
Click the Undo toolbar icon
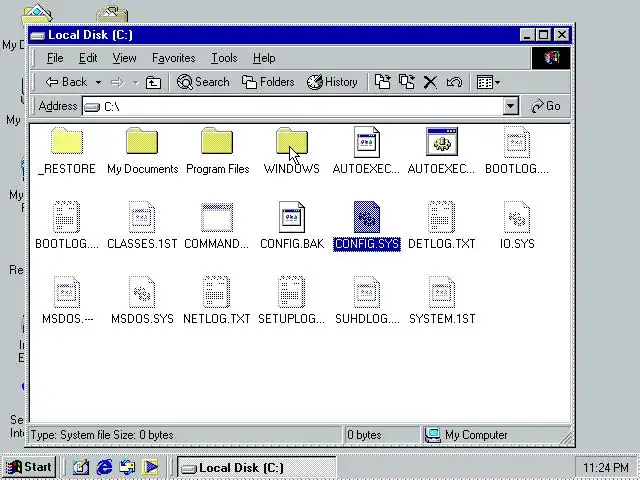[x=454, y=82]
